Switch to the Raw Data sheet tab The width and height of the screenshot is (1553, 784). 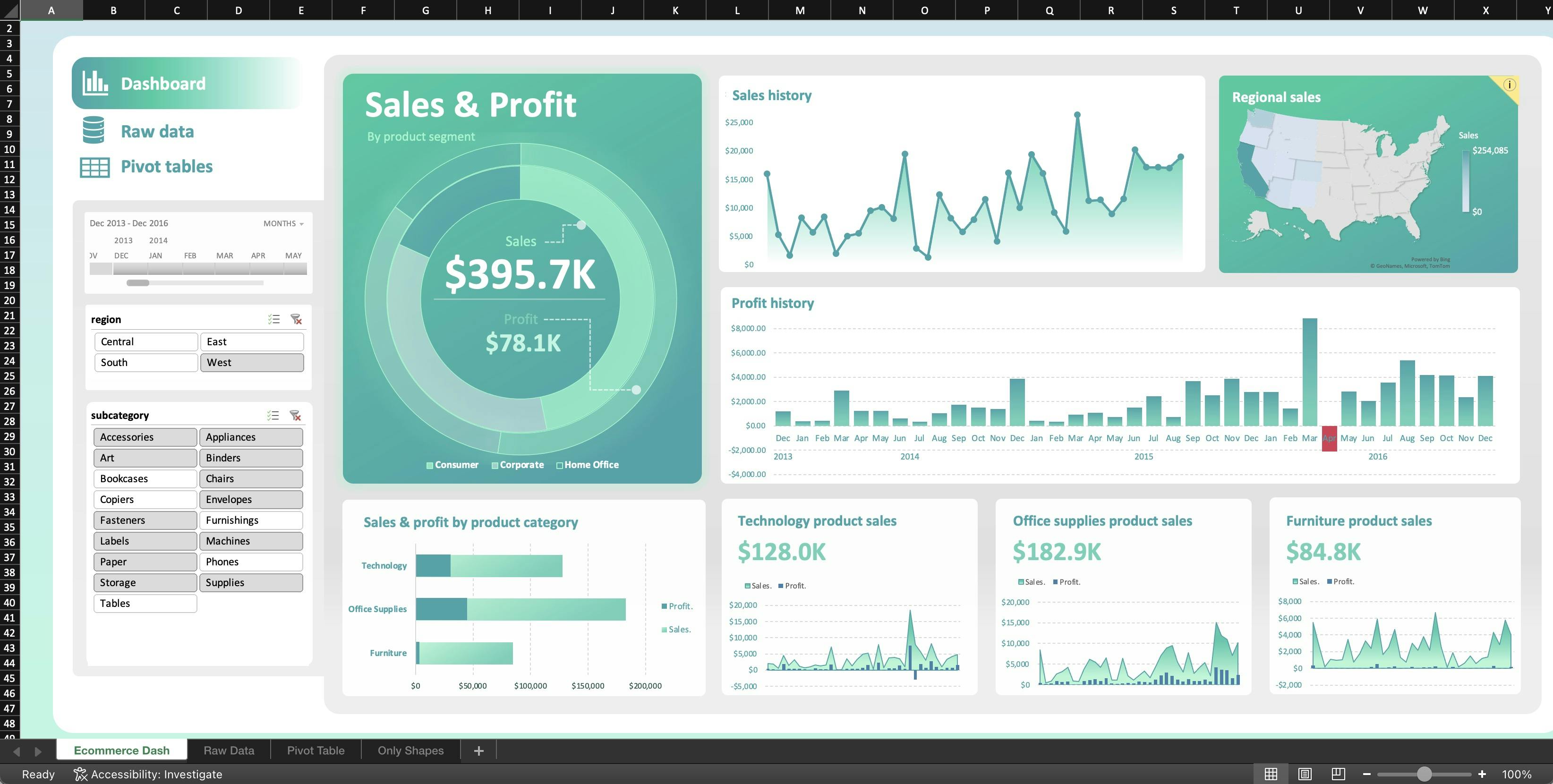(229, 750)
